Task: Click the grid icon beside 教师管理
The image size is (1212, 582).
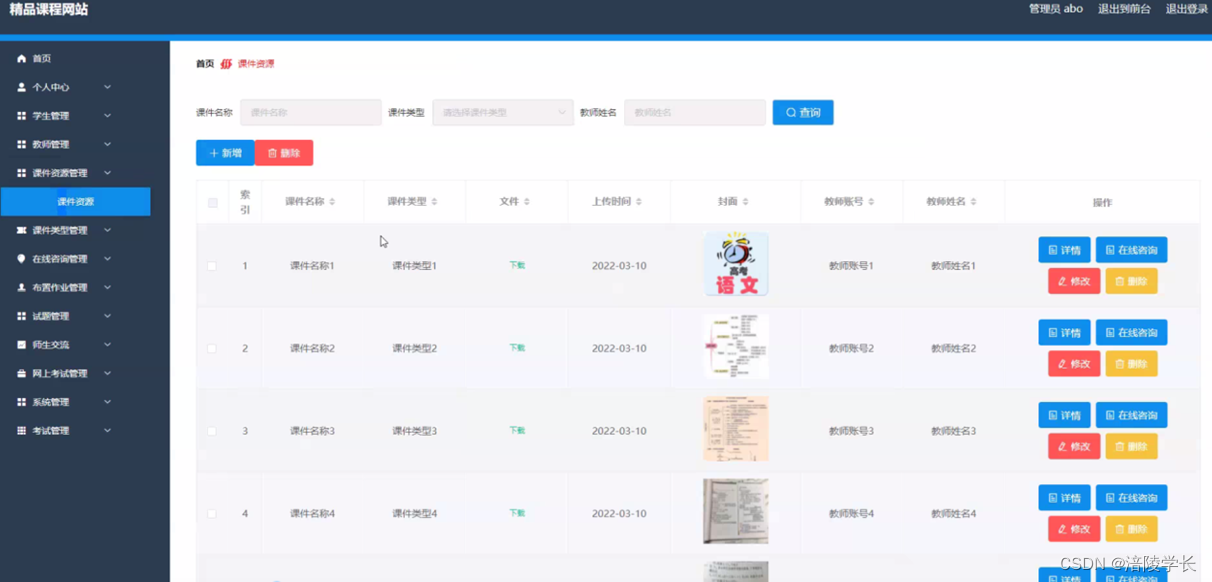Action: click(x=22, y=144)
